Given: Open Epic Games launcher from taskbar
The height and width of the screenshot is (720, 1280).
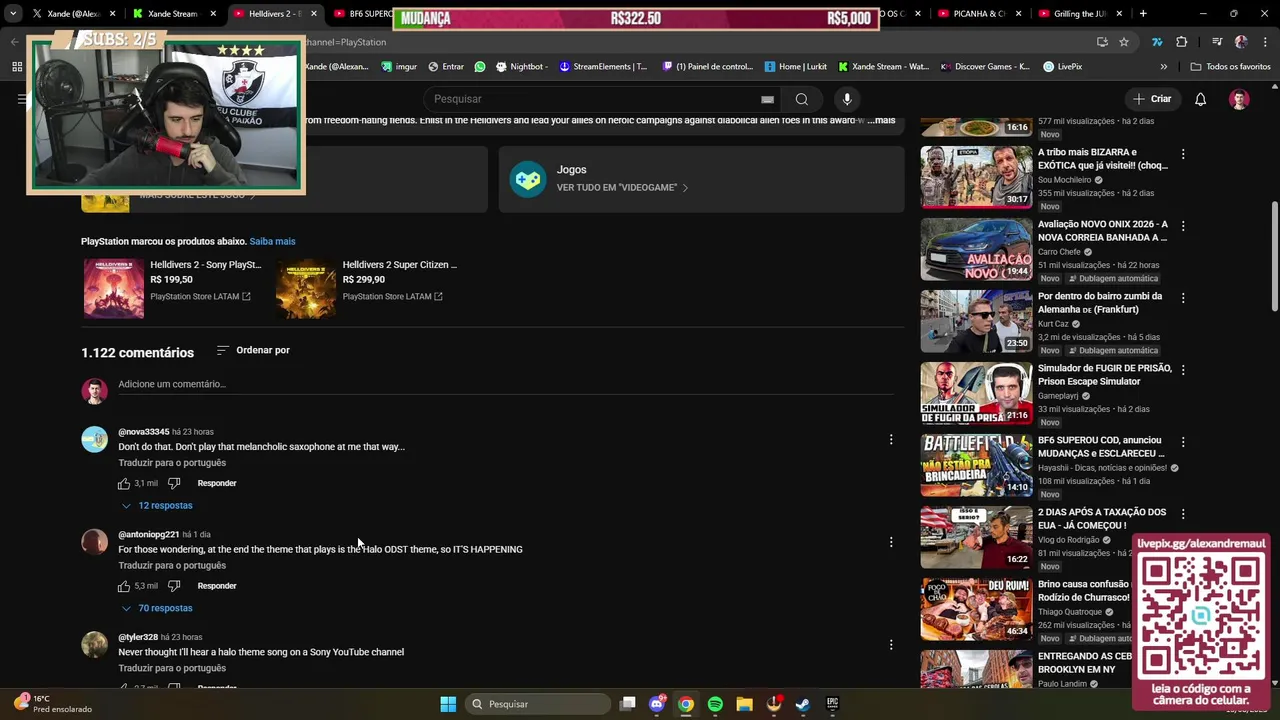Looking at the screenshot, I should coord(832,704).
